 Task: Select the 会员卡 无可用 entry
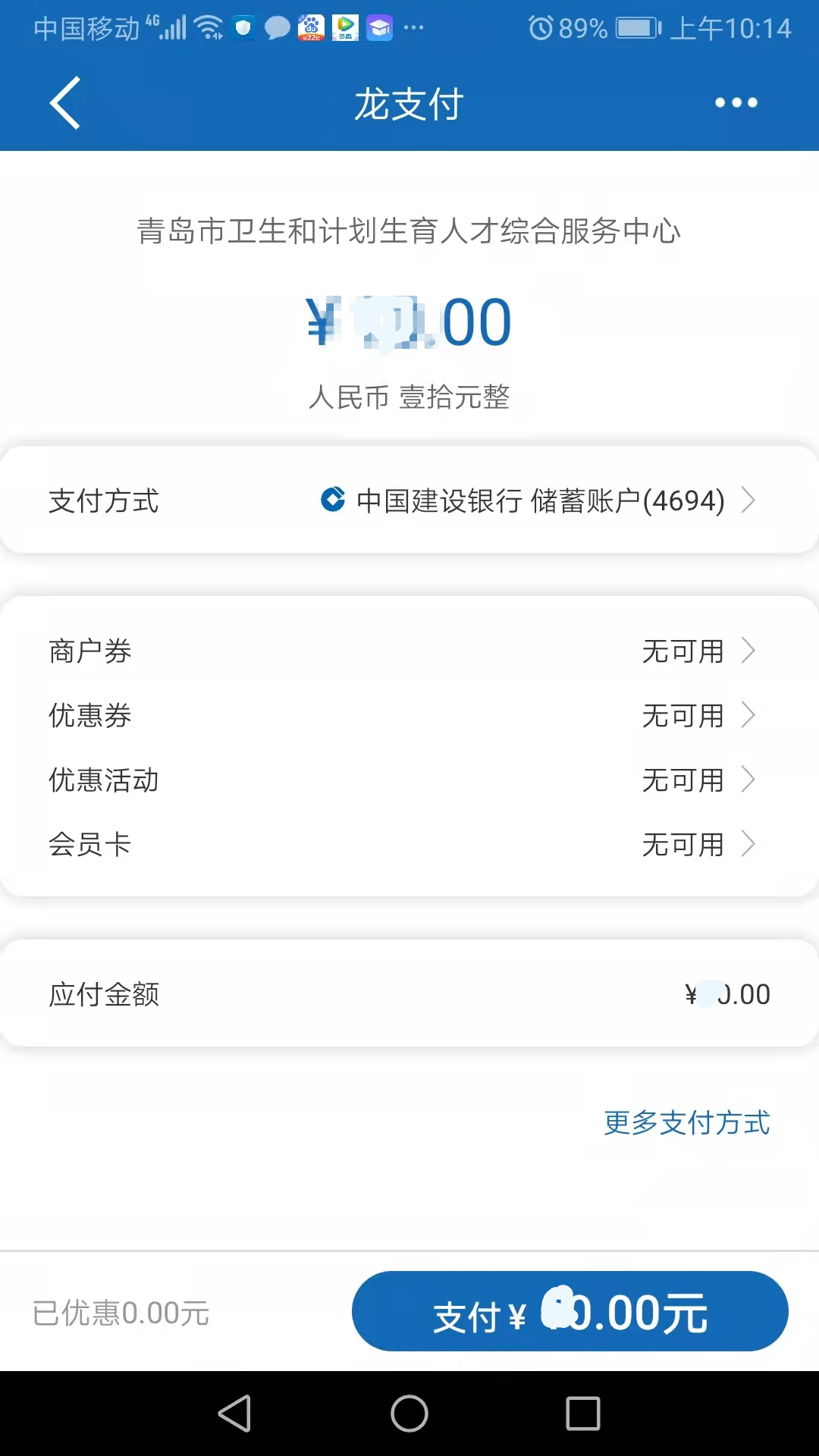(x=682, y=844)
